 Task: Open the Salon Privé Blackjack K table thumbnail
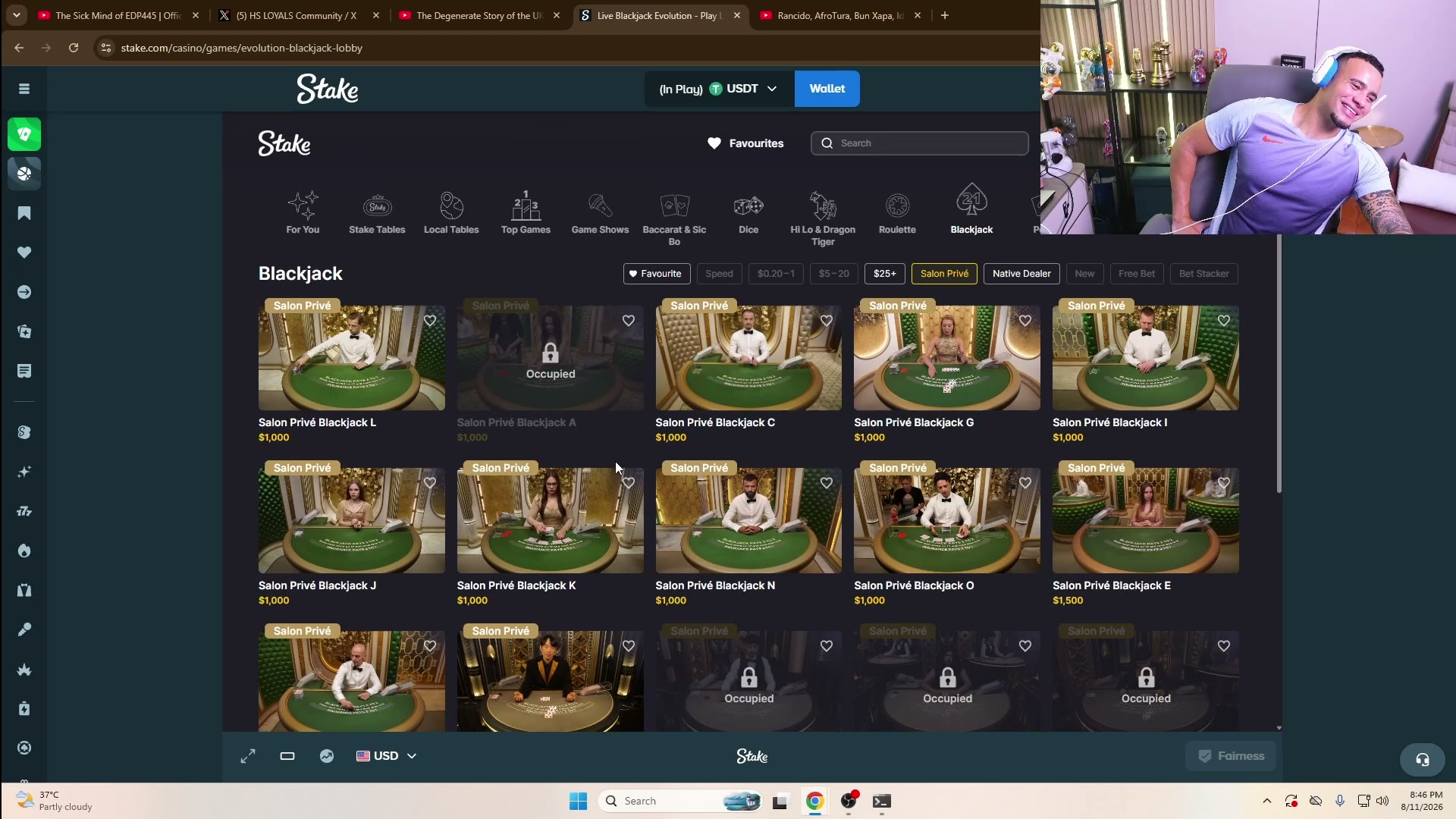(x=550, y=520)
